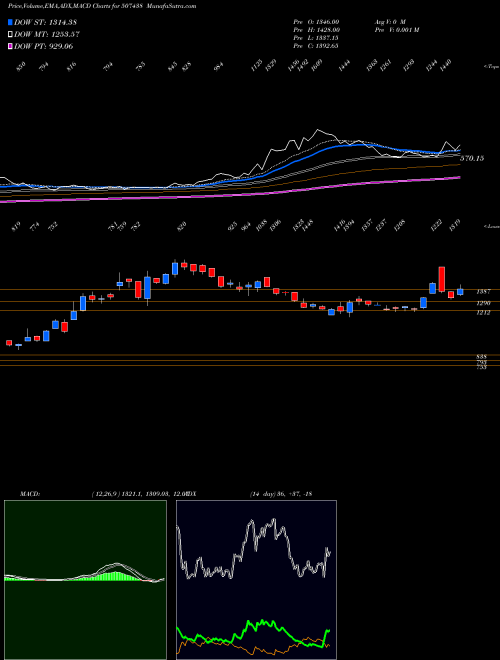Click the 'Pre O: 1346.00' value
Screen dimensions: 500x660
316,22
